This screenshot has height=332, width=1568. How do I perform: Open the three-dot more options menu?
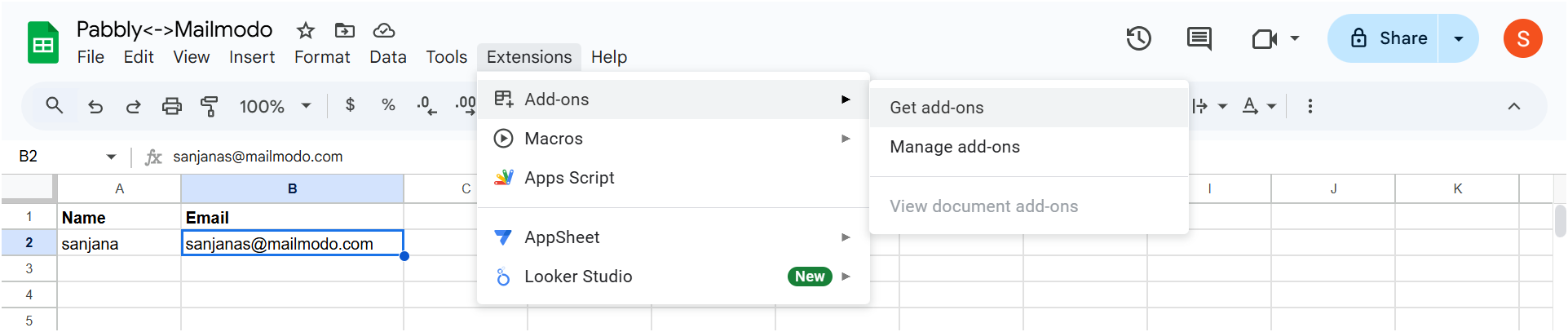(x=1310, y=106)
